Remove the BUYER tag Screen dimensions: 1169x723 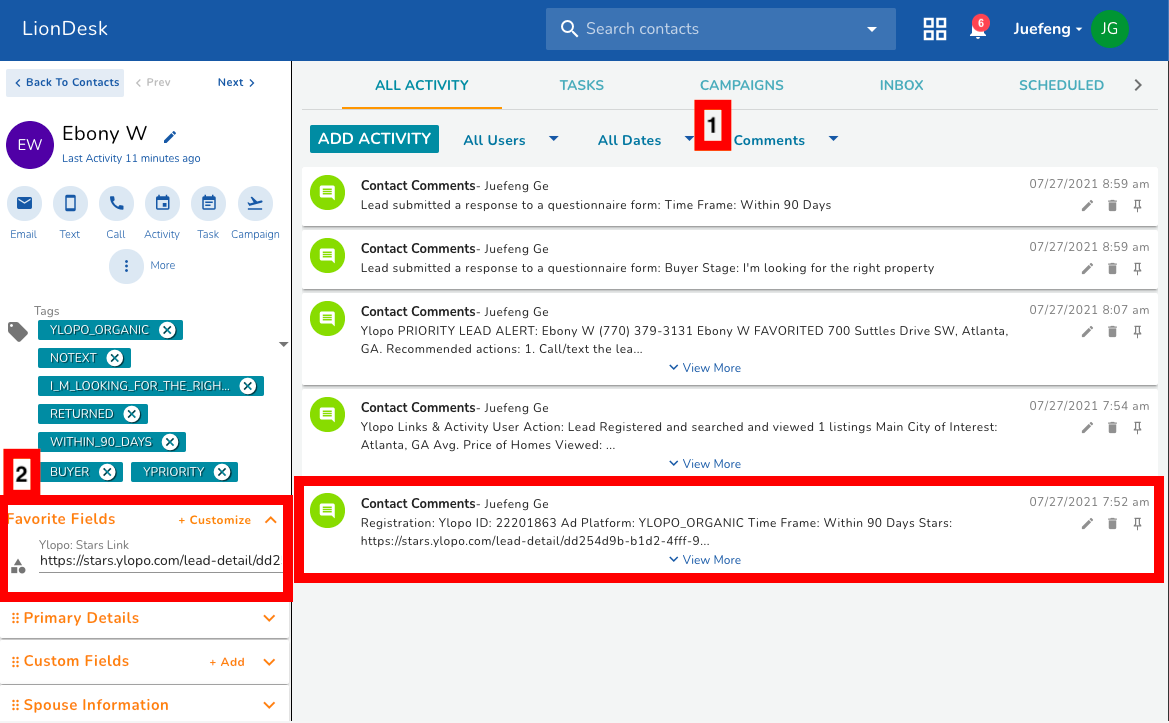[x=108, y=472]
